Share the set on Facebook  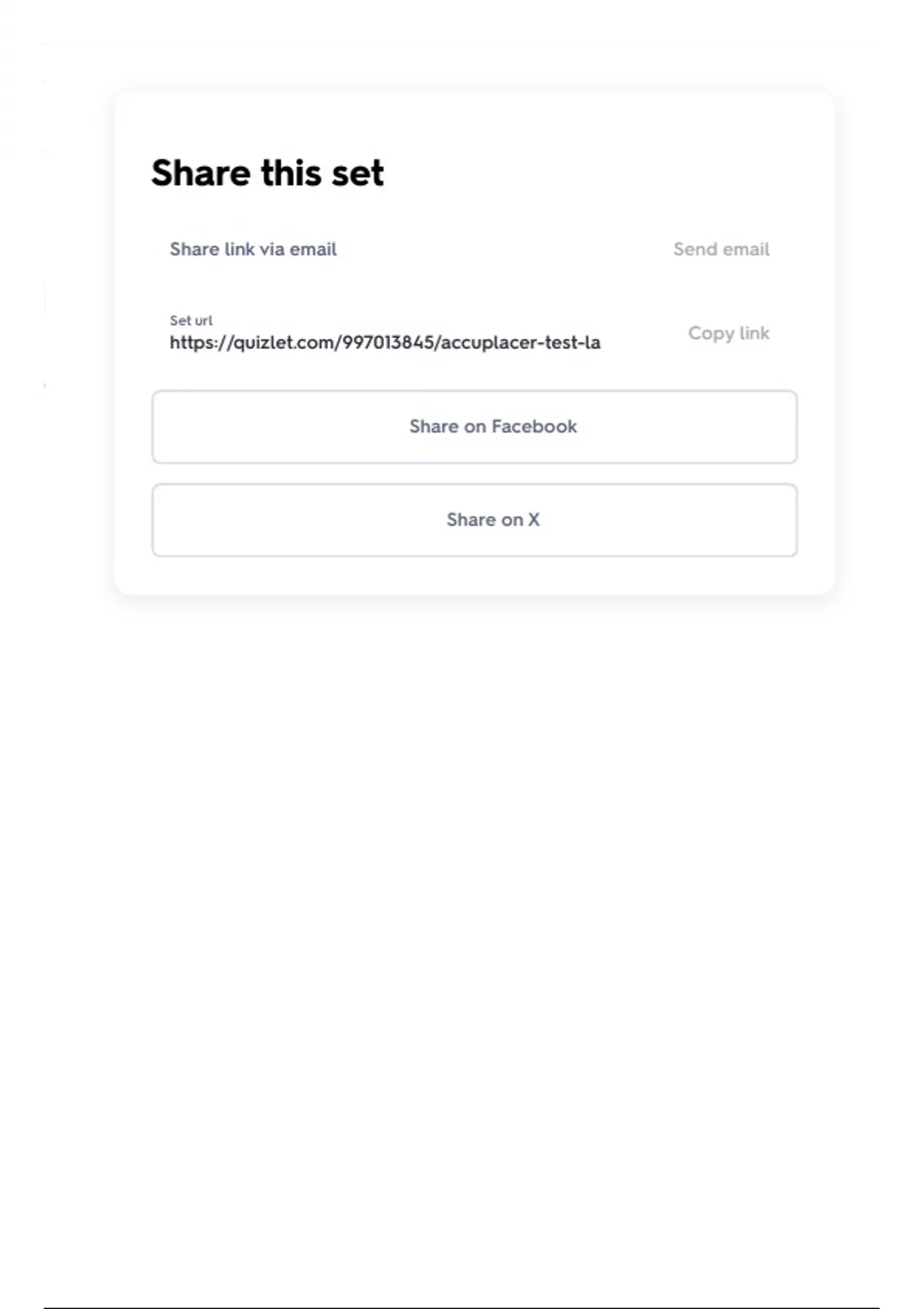tap(474, 427)
